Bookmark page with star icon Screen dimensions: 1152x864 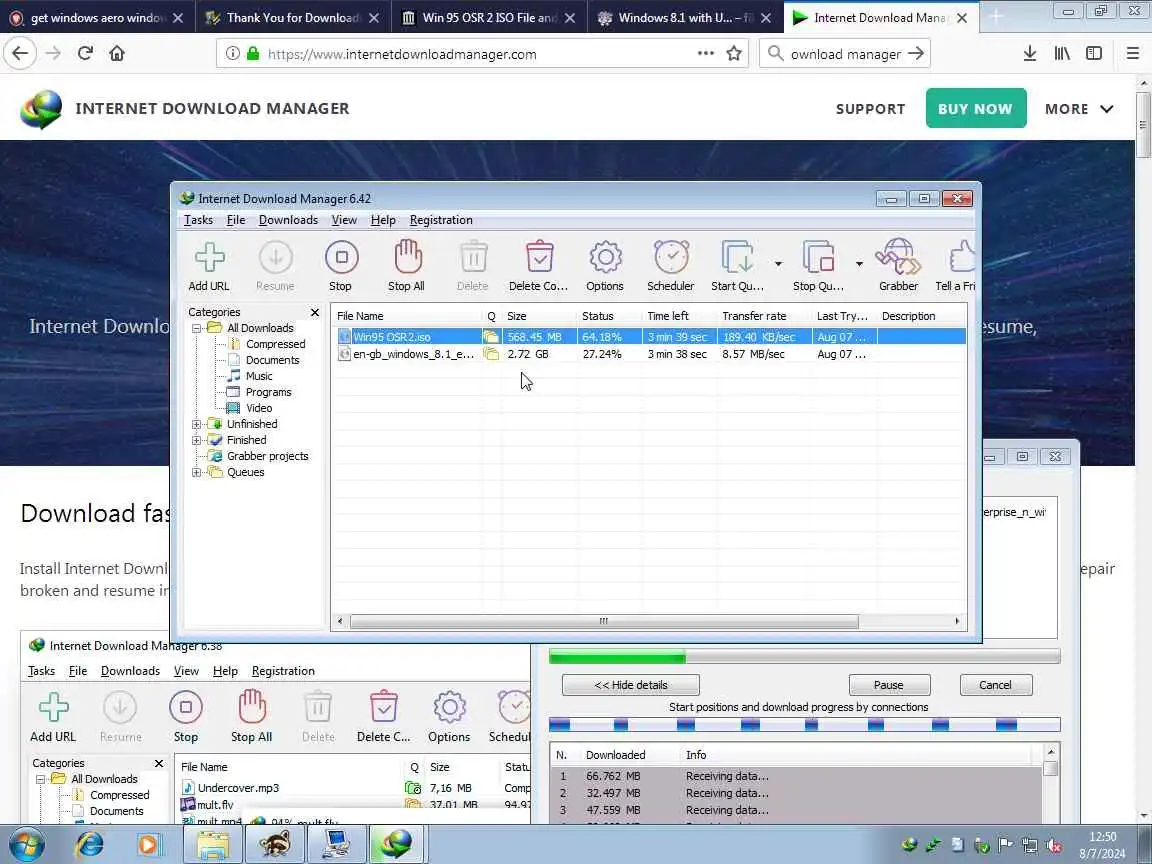[x=733, y=53]
